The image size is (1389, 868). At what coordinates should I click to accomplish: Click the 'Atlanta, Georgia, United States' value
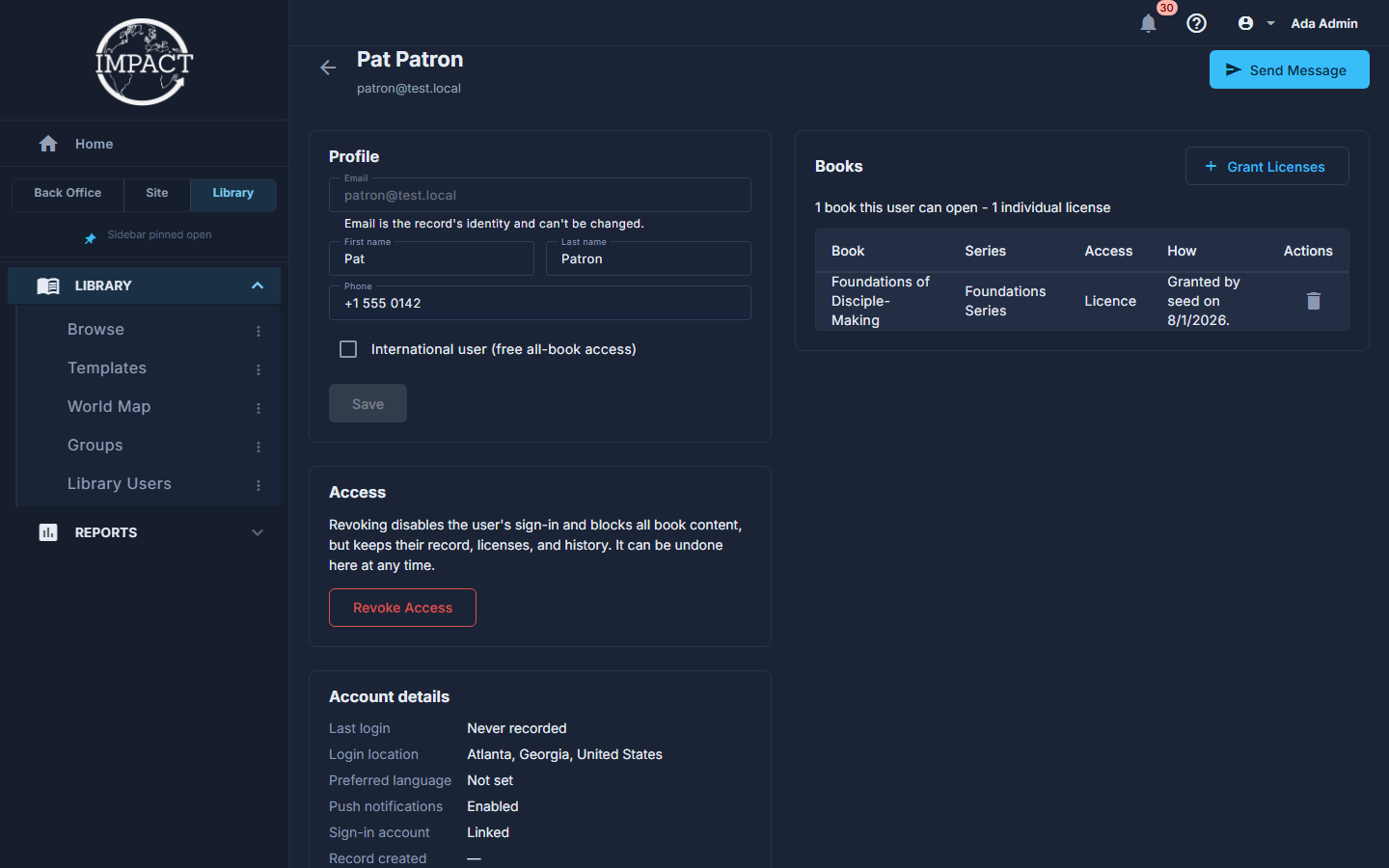564,754
